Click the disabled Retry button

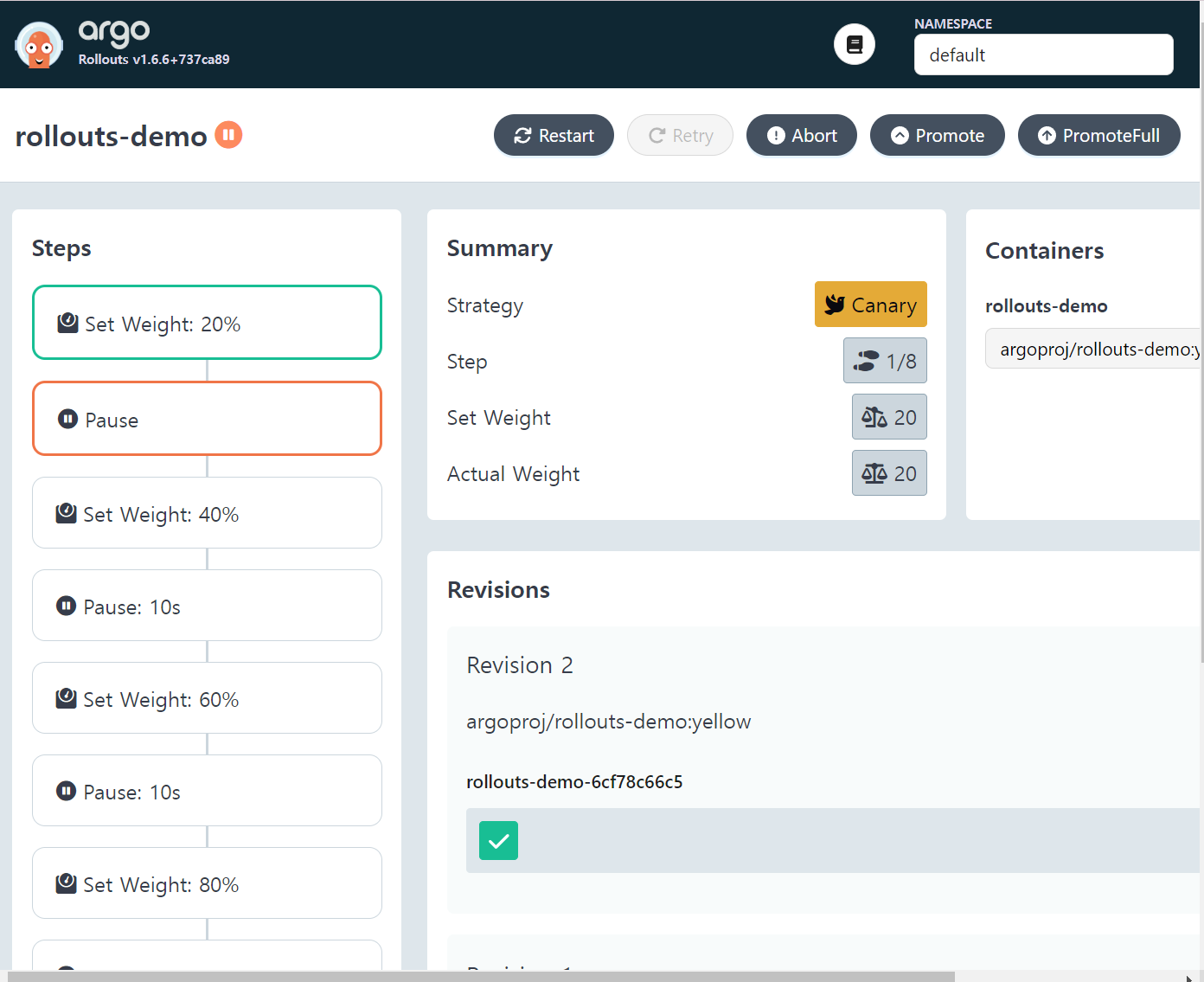pos(680,136)
